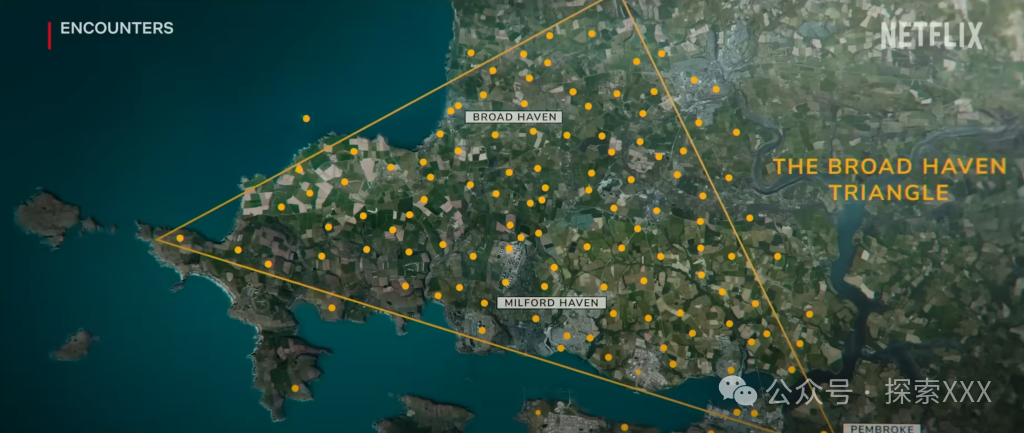Select the BROAD HAVEN map label
The image size is (1024, 433).
pos(513,117)
